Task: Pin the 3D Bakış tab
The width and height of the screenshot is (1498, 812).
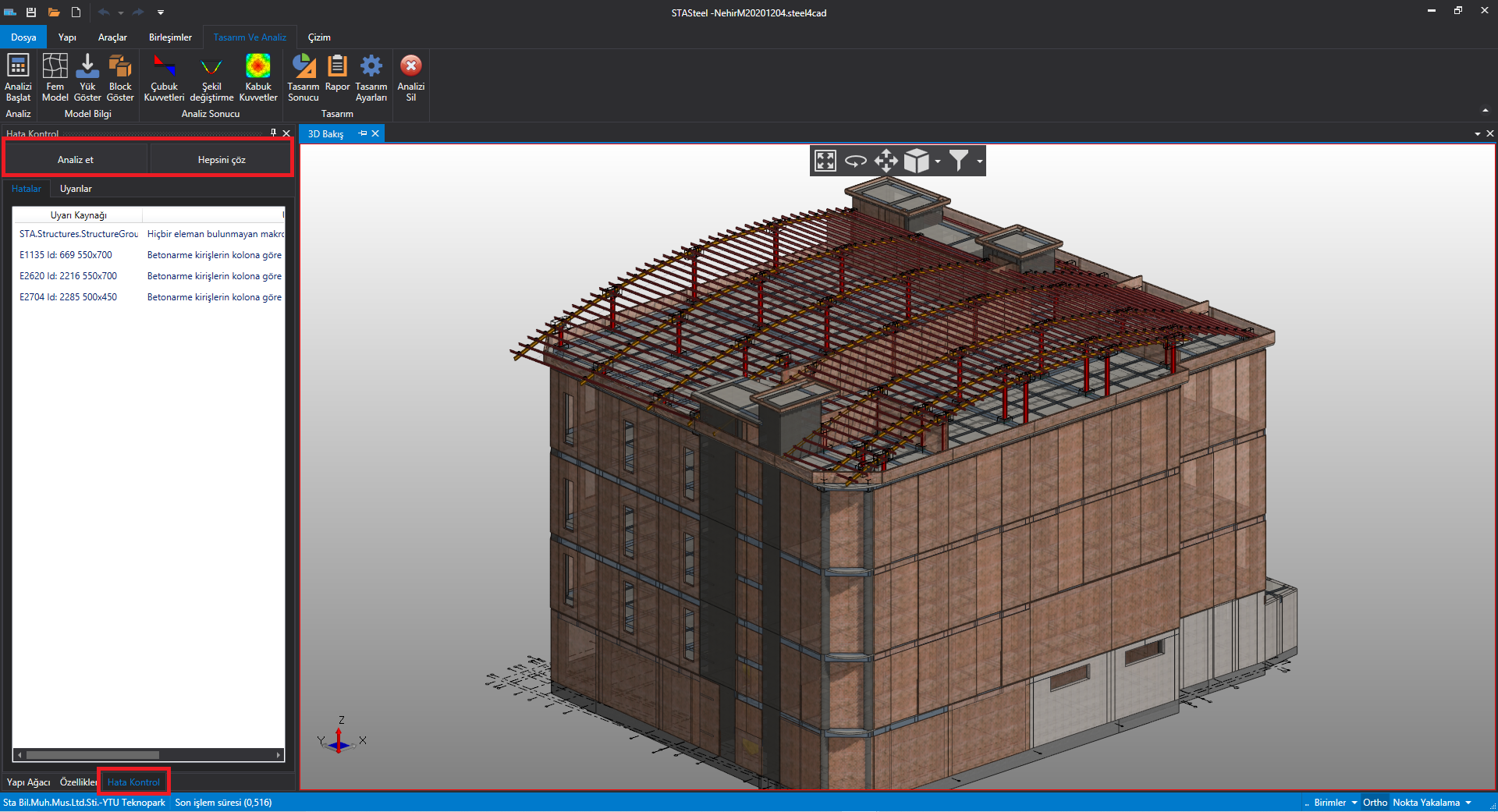Action: (x=362, y=133)
